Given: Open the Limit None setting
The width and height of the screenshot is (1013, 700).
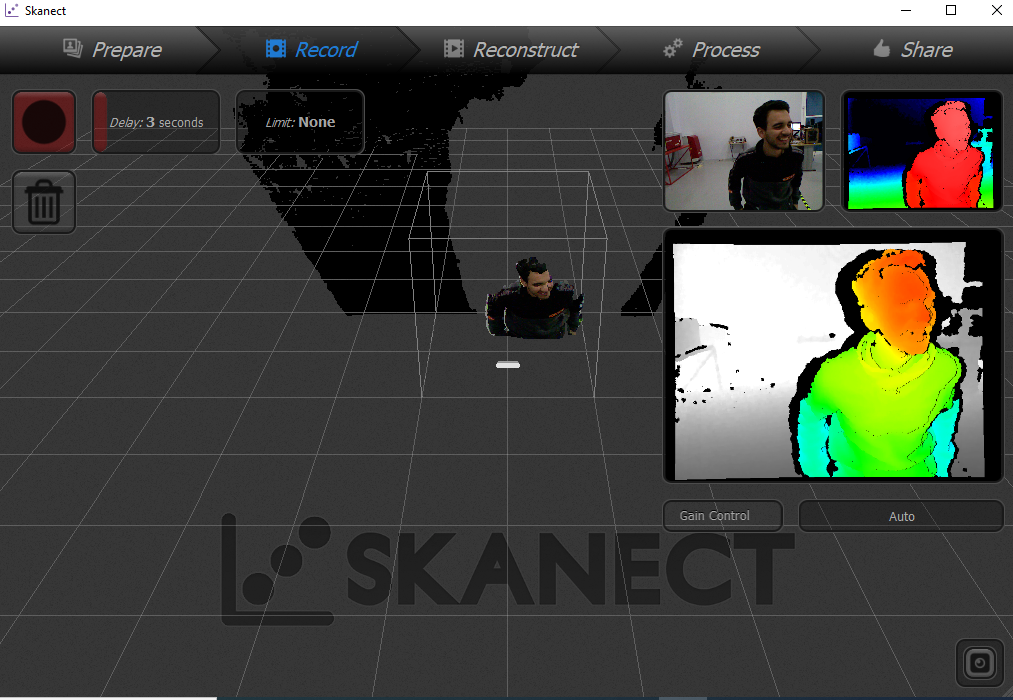Looking at the screenshot, I should click(x=300, y=122).
